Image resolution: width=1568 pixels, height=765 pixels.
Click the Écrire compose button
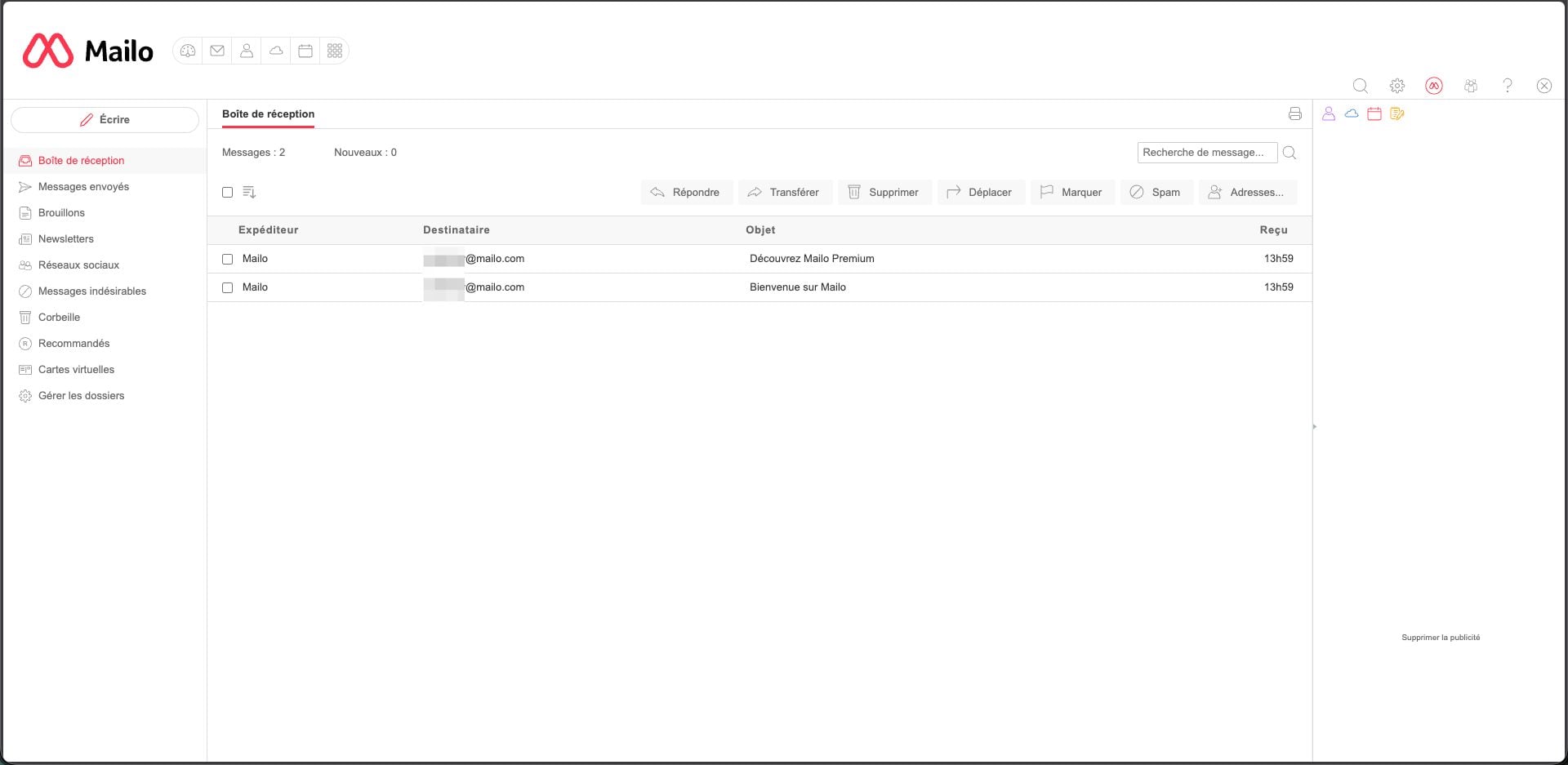(x=105, y=120)
